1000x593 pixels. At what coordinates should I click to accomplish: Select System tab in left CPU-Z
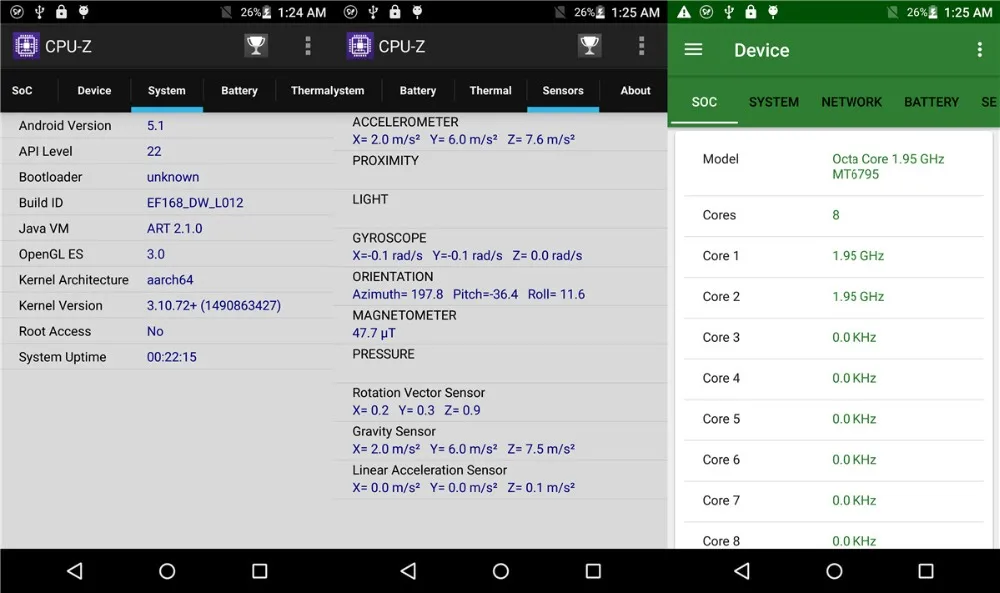pos(167,91)
